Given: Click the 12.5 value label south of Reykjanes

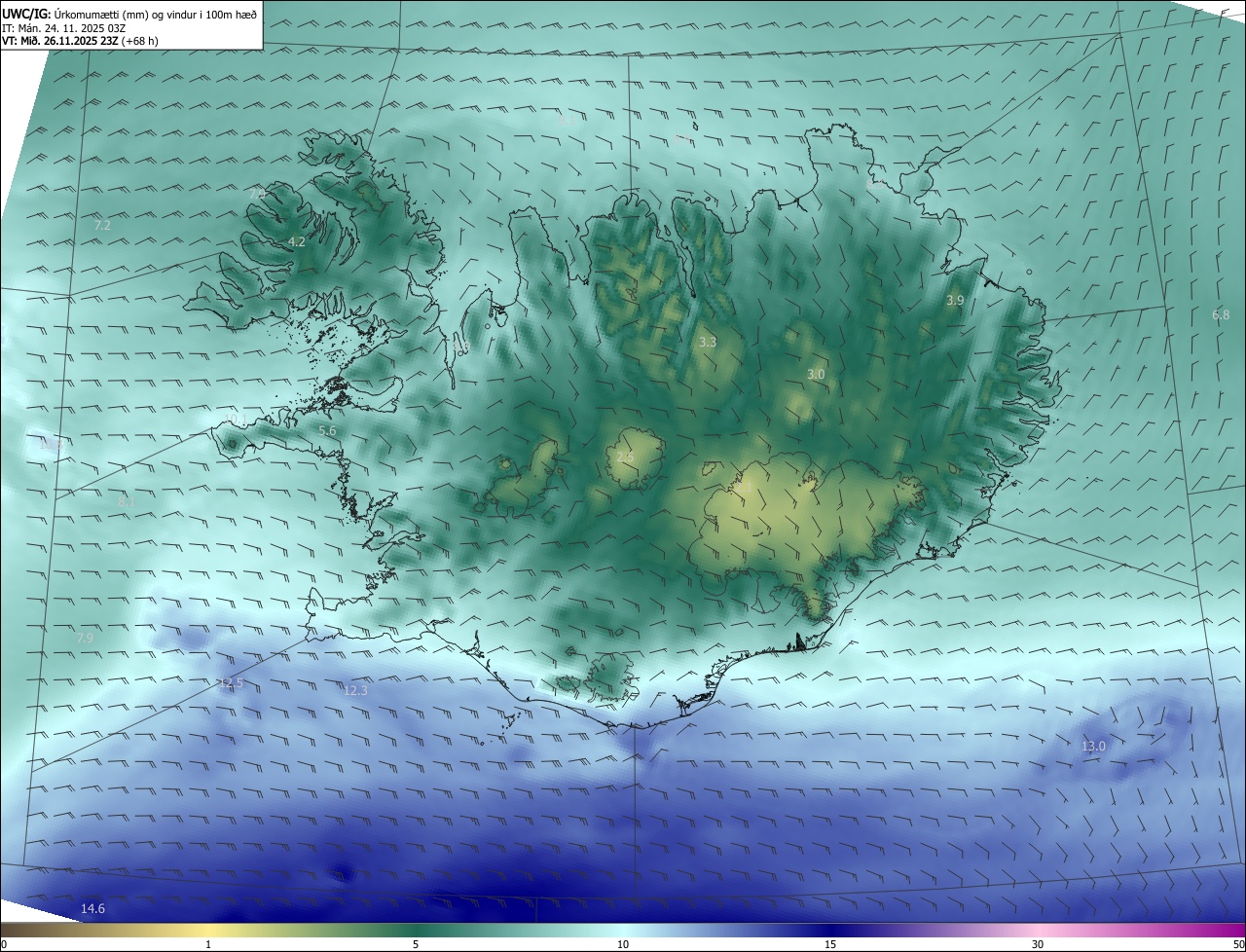Looking at the screenshot, I should point(231,683).
